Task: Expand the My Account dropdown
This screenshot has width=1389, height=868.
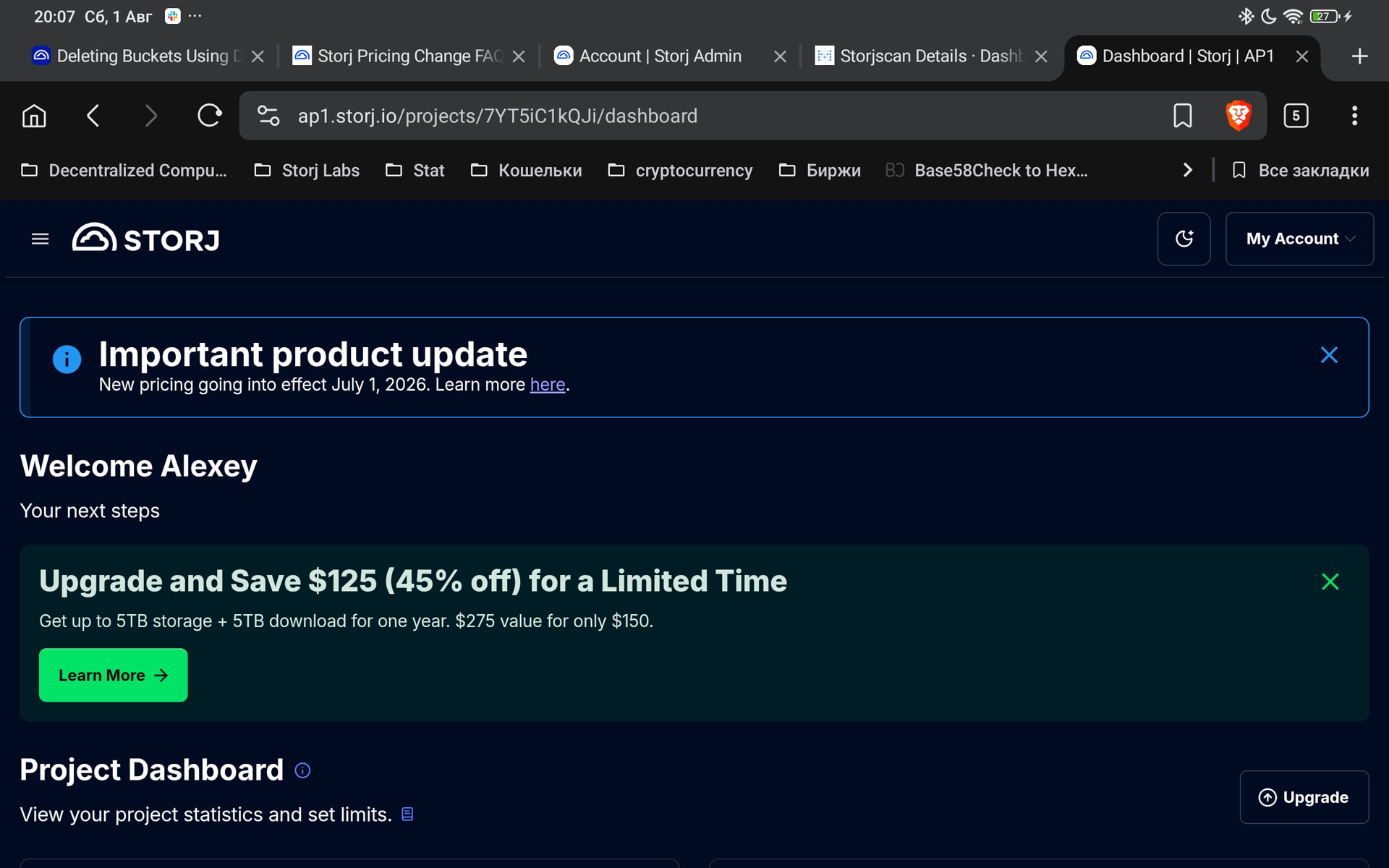Action: (x=1299, y=239)
